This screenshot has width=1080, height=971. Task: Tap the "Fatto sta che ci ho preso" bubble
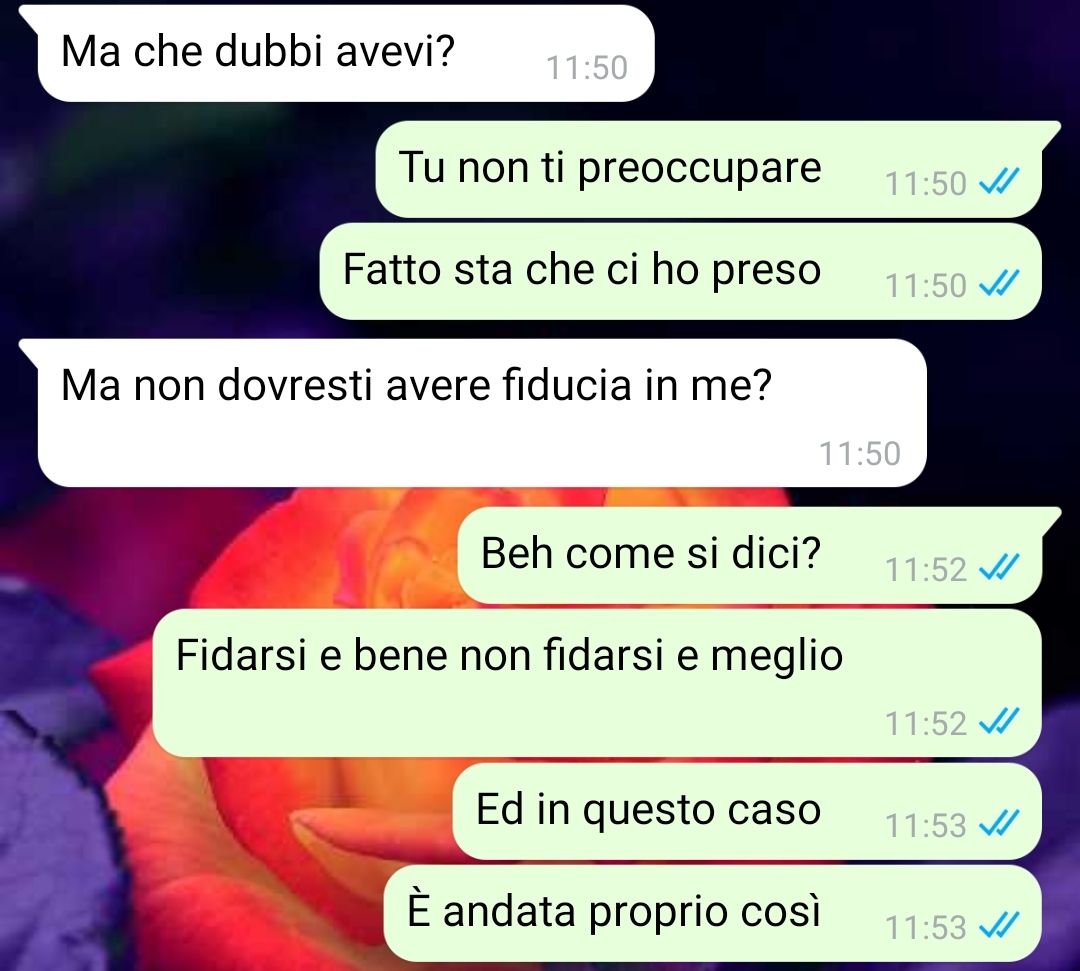[x=681, y=271]
